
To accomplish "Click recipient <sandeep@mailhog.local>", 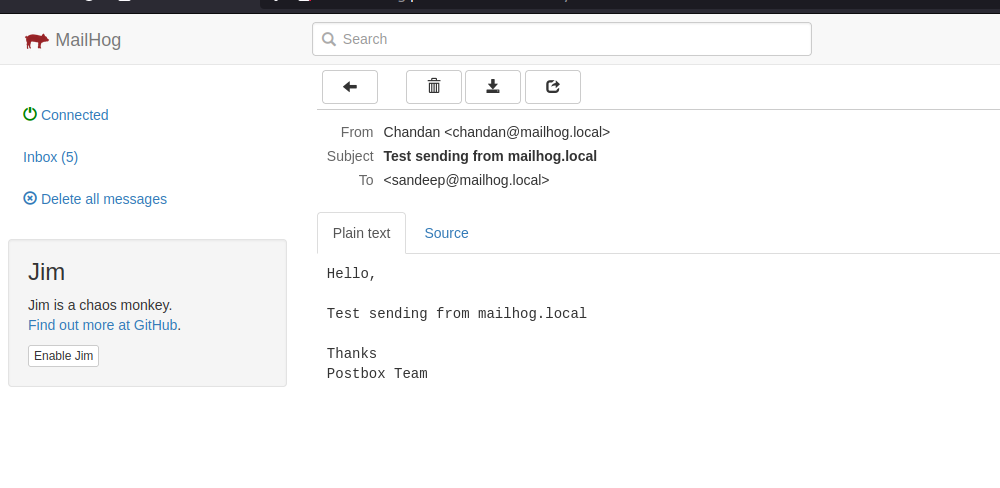I will click(x=466, y=180).
